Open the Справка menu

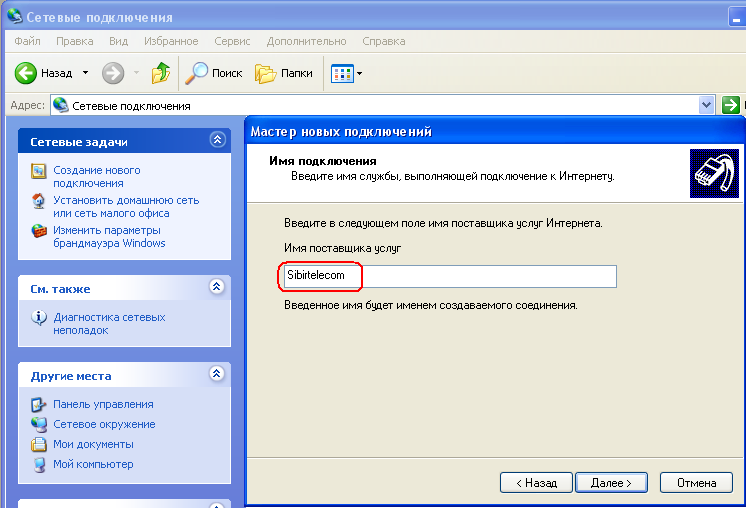pos(384,41)
